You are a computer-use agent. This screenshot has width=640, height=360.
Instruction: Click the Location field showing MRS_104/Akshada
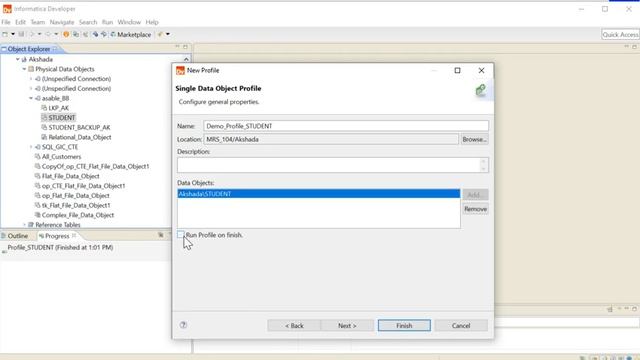pyautogui.click(x=331, y=139)
